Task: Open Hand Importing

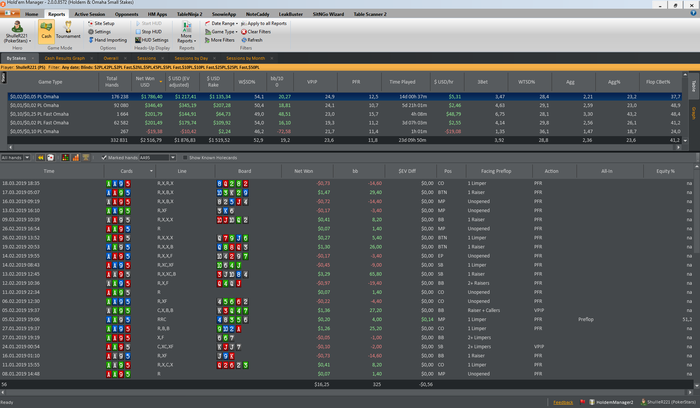Action: [108, 40]
